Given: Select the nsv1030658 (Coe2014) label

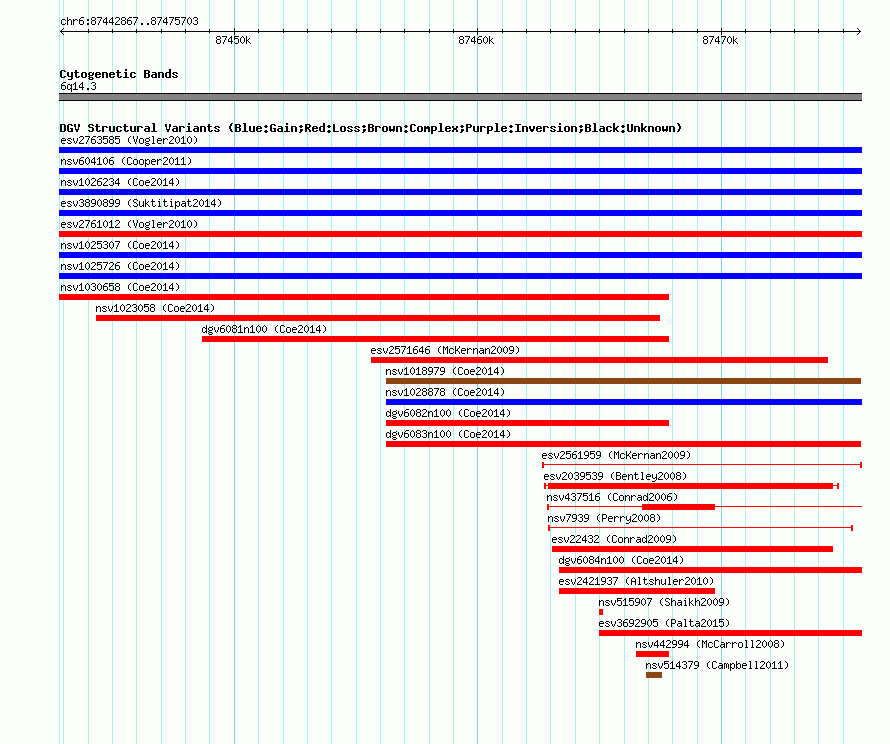Looking at the screenshot, I should pyautogui.click(x=120, y=287).
